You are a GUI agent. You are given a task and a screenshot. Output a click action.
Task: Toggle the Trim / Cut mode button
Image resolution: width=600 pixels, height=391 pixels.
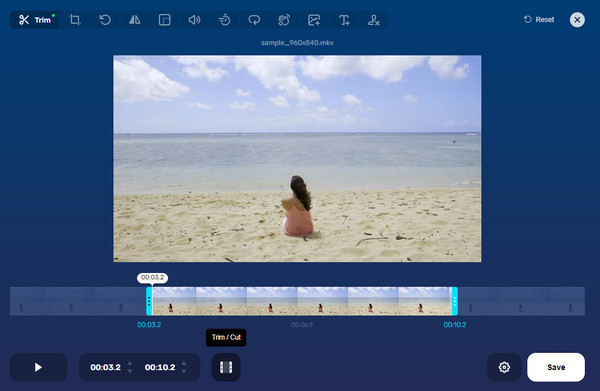click(226, 367)
